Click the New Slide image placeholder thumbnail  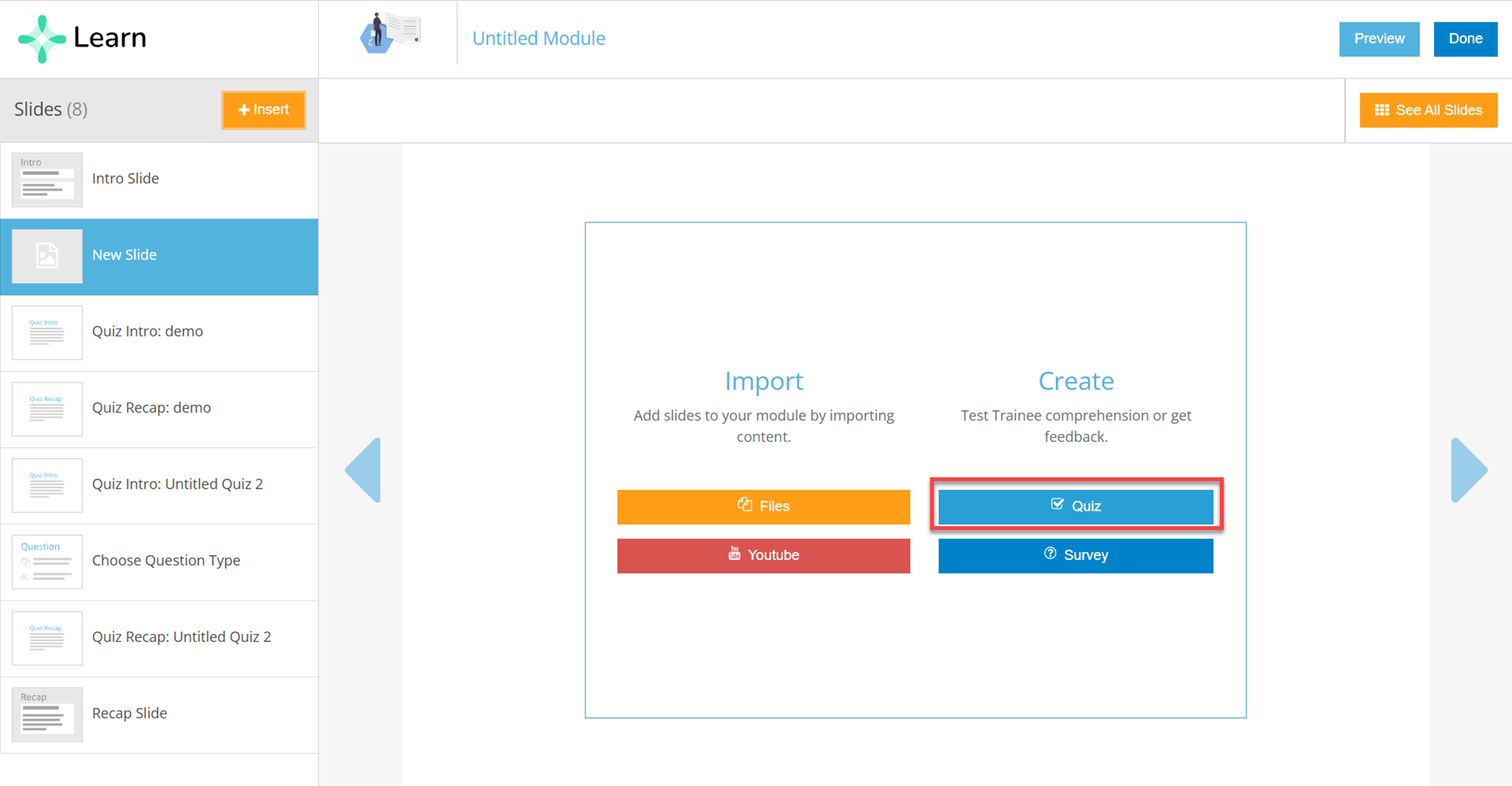click(x=47, y=256)
